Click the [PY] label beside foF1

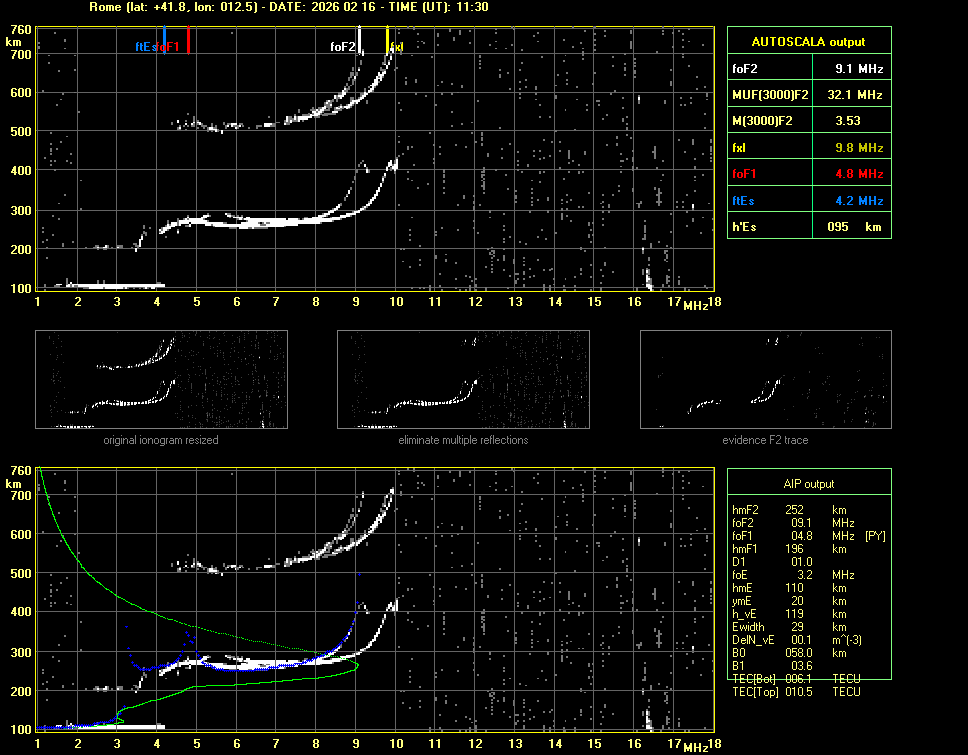coord(875,536)
